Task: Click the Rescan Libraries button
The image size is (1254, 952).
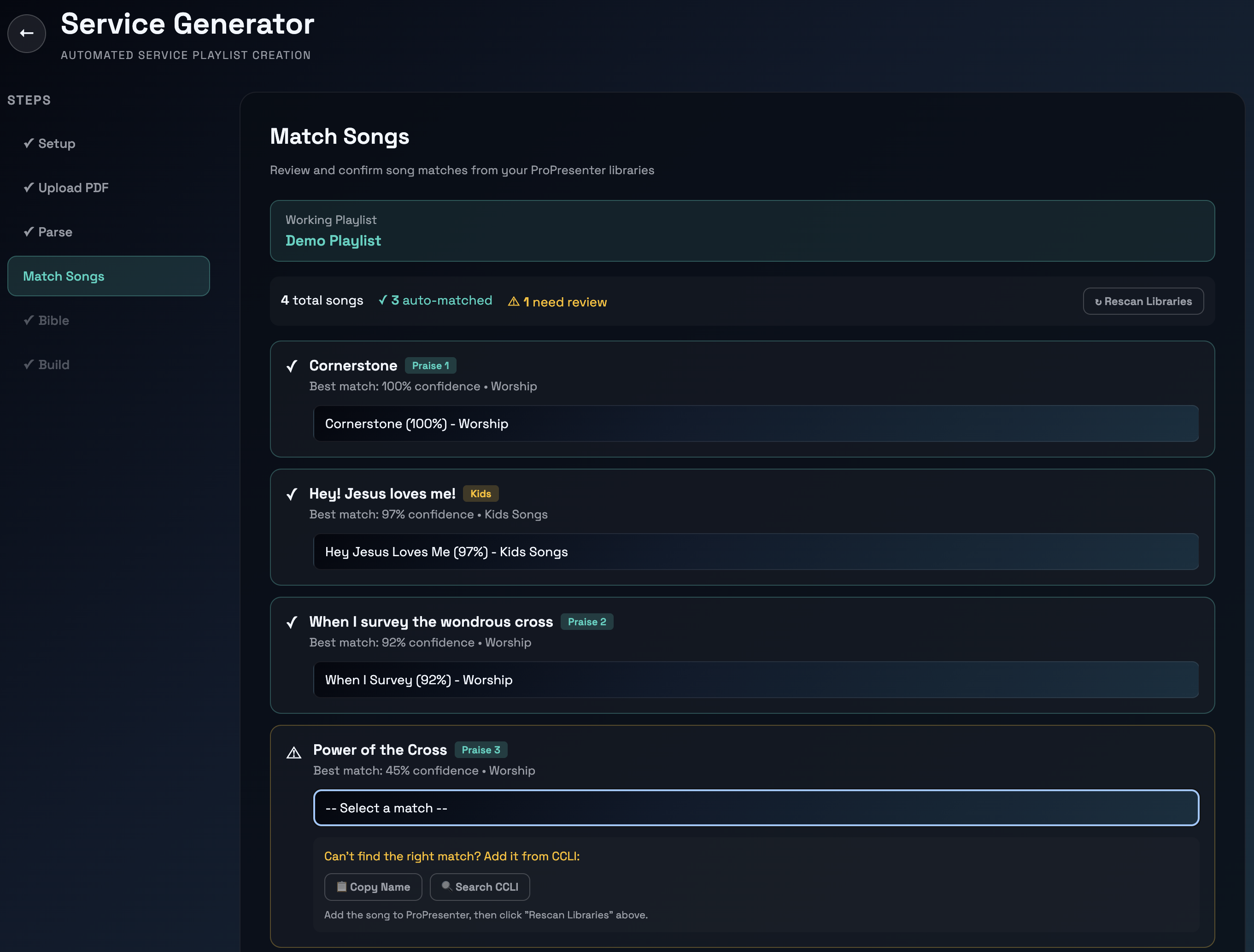Action: coord(1143,302)
